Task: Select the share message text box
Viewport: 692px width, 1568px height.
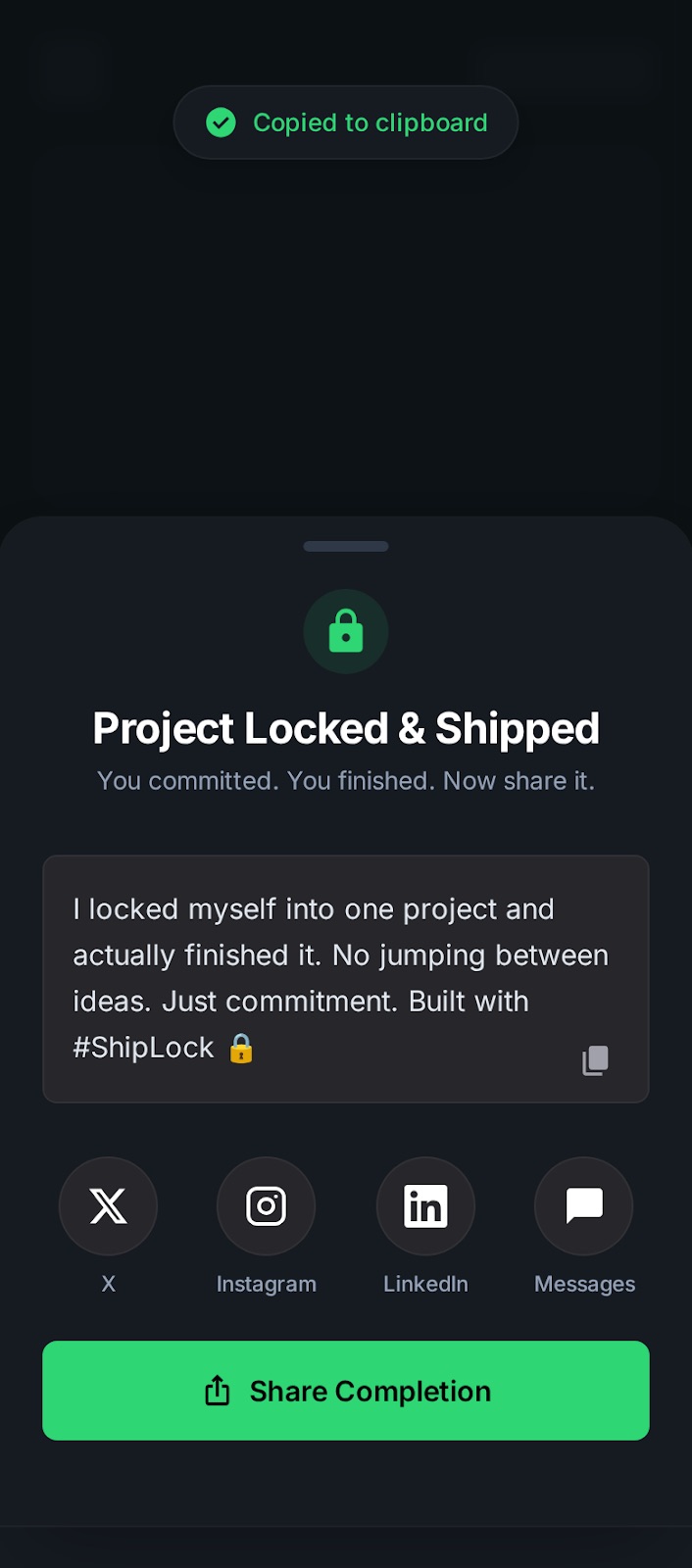Action: (x=345, y=978)
